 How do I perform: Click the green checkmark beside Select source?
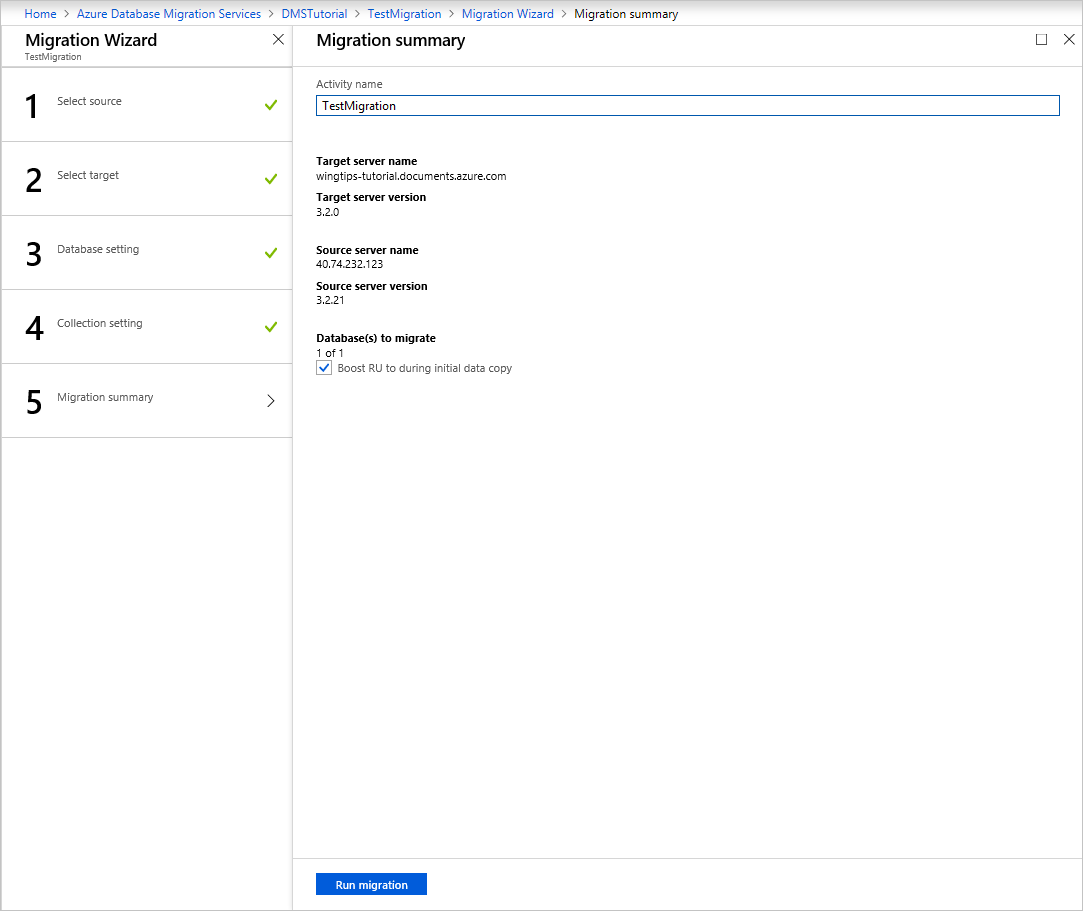pos(271,105)
